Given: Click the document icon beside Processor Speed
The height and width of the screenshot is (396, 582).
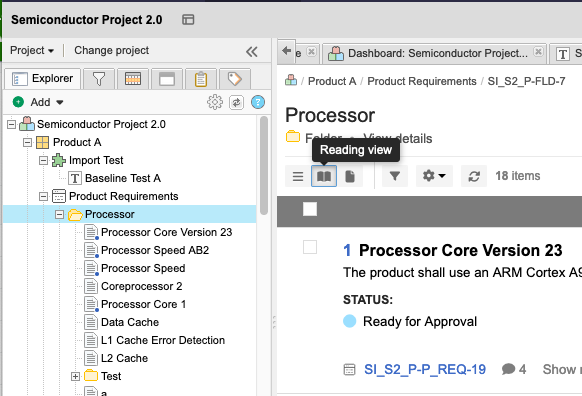Looking at the screenshot, I should [91, 268].
